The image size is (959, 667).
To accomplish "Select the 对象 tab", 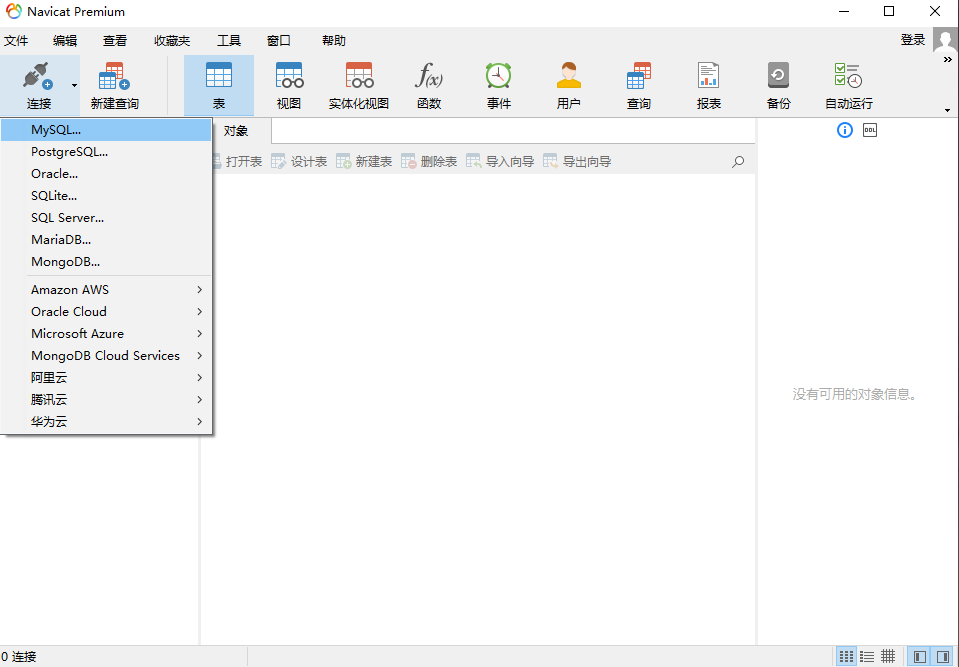I will tap(236, 131).
